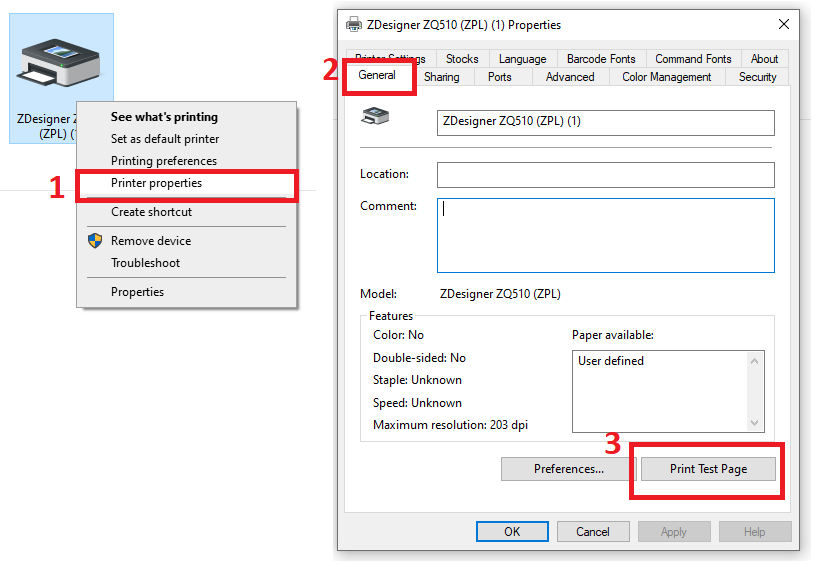This screenshot has width=815, height=565.
Task: Click the Speed: Unknown text
Action: (417, 403)
